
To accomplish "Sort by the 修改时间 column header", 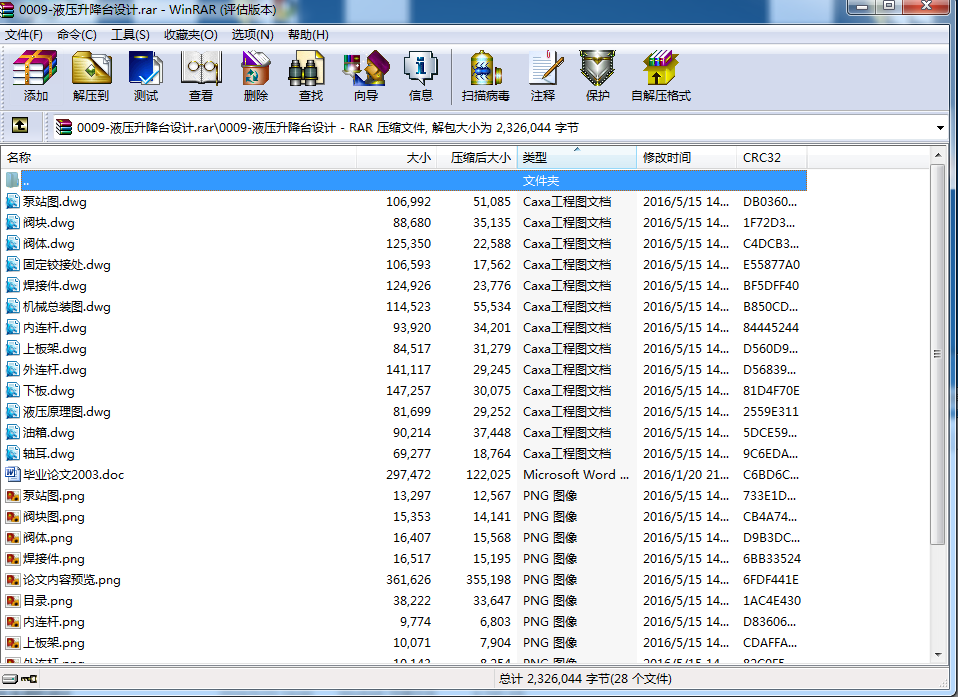I will (686, 158).
